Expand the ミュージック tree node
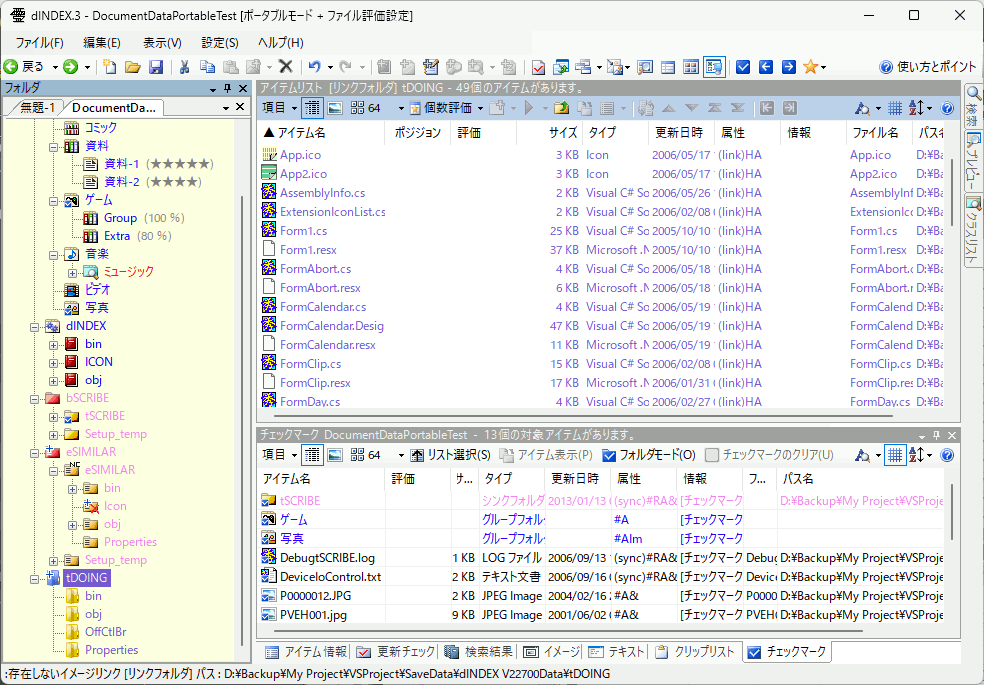Viewport: 984px width, 685px height. tap(72, 273)
